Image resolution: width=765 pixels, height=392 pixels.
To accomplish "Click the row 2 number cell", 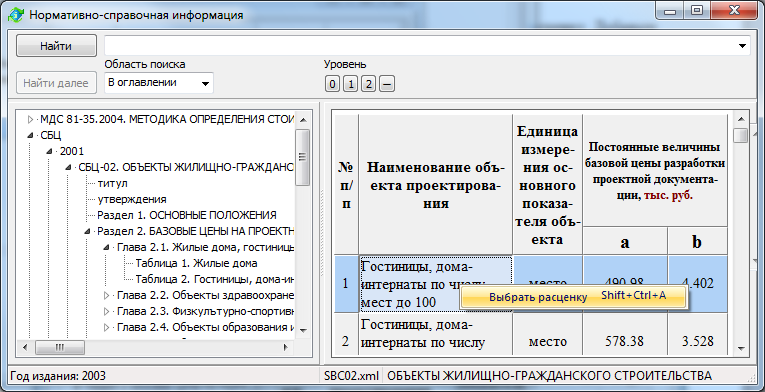I will (346, 335).
